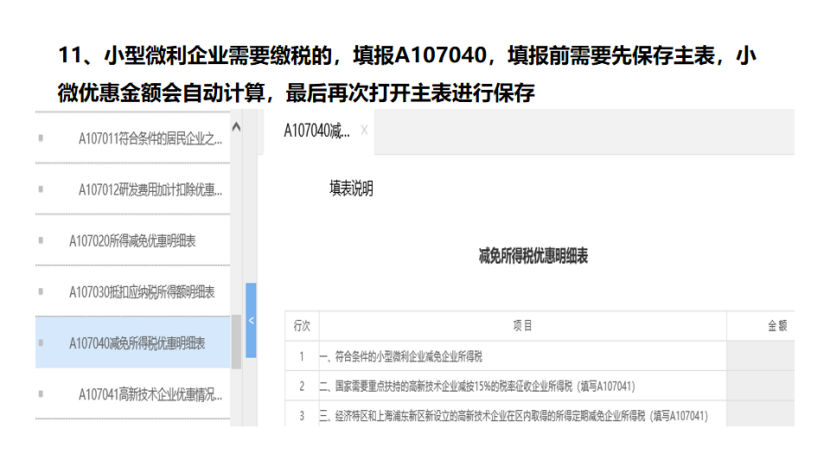
Task: Click the sidebar scrollbar thumb
Action: pos(236,342)
